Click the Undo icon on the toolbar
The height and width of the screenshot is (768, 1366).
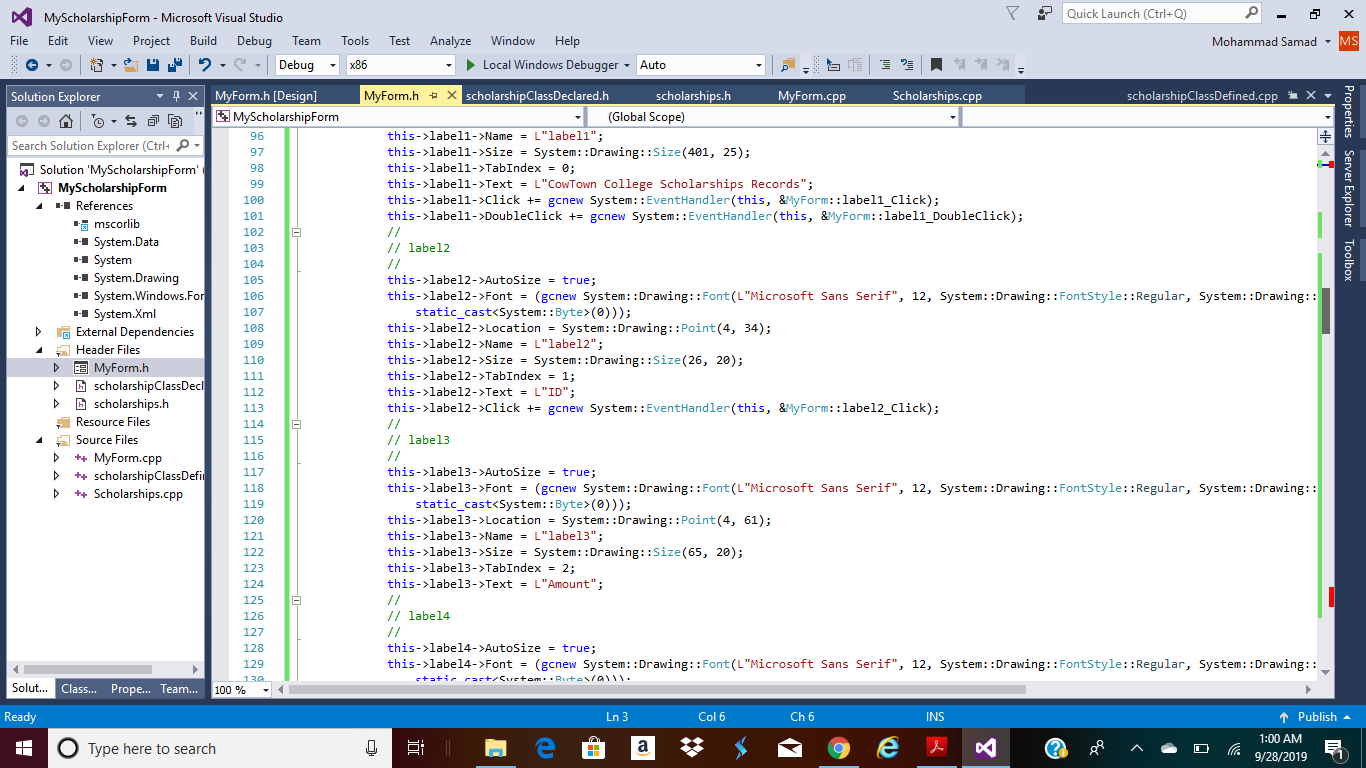206,65
